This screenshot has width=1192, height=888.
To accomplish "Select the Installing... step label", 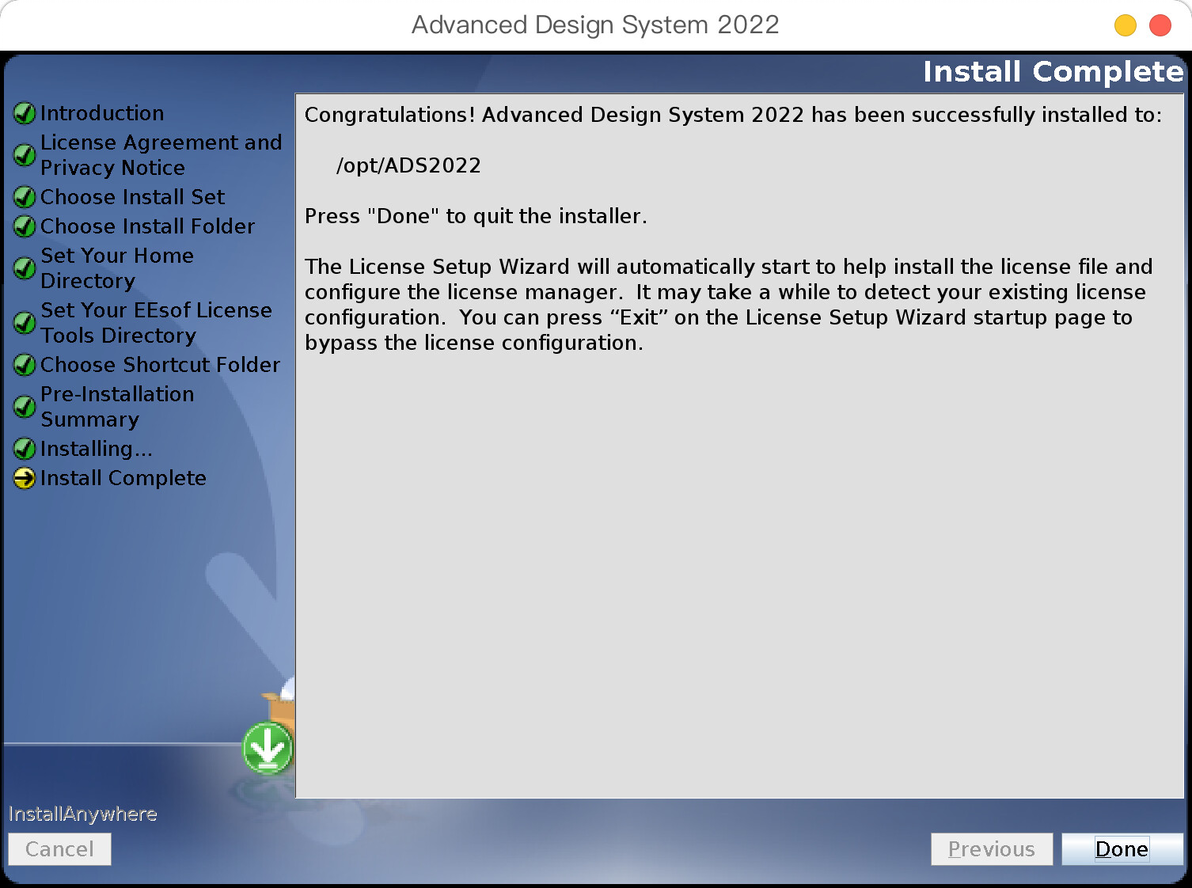I will [97, 449].
